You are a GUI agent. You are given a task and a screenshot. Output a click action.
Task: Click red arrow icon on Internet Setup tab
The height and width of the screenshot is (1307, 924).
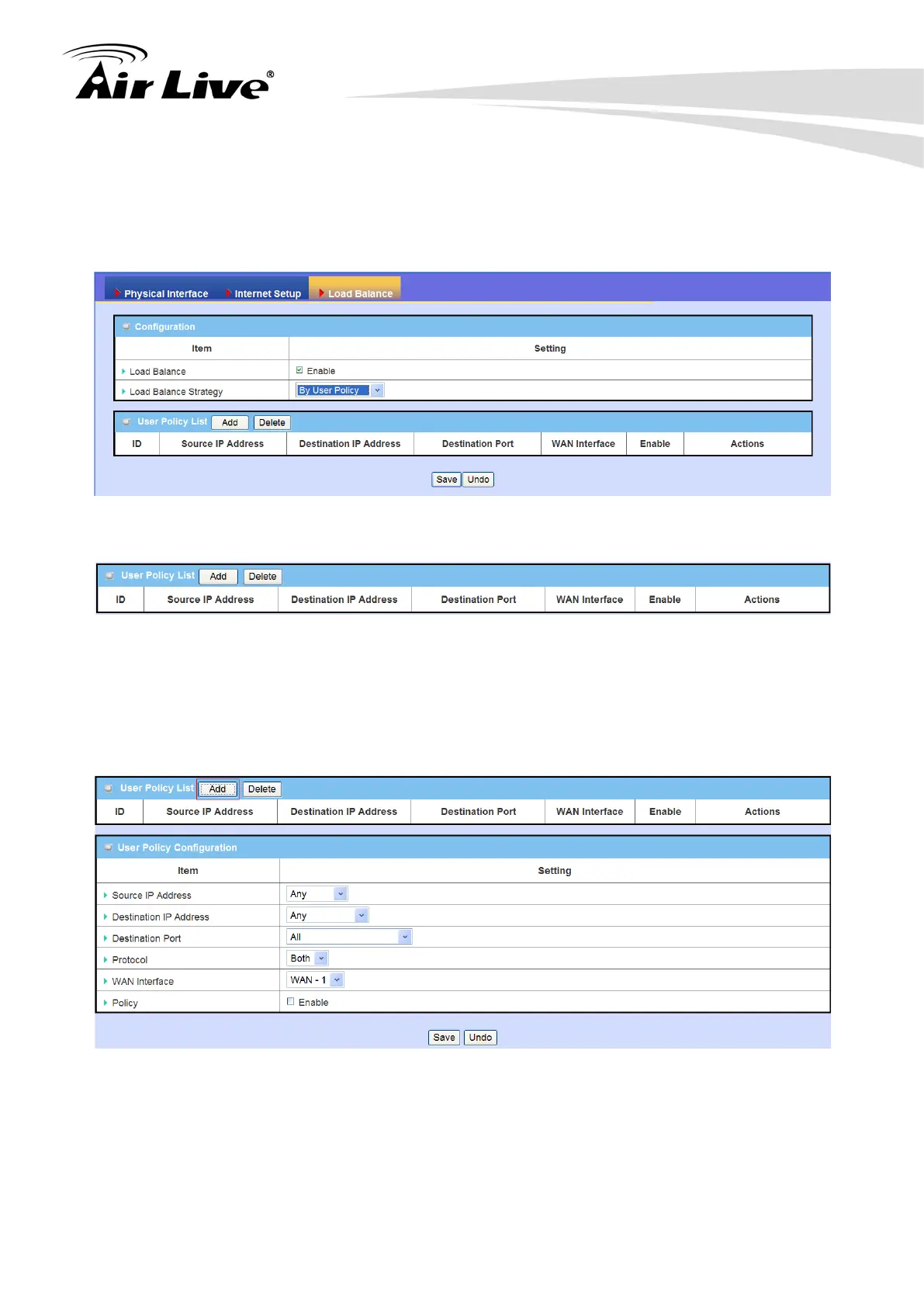pyautogui.click(x=228, y=293)
